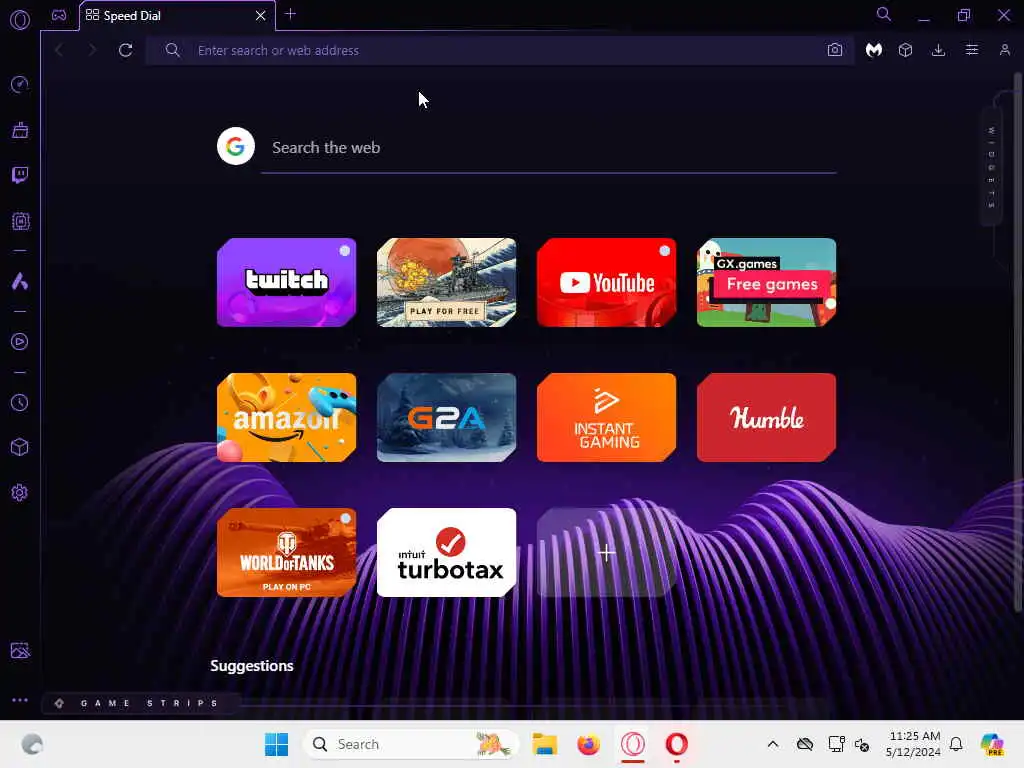Open the red Opera taskbar icon
The image size is (1024, 768).
click(677, 744)
